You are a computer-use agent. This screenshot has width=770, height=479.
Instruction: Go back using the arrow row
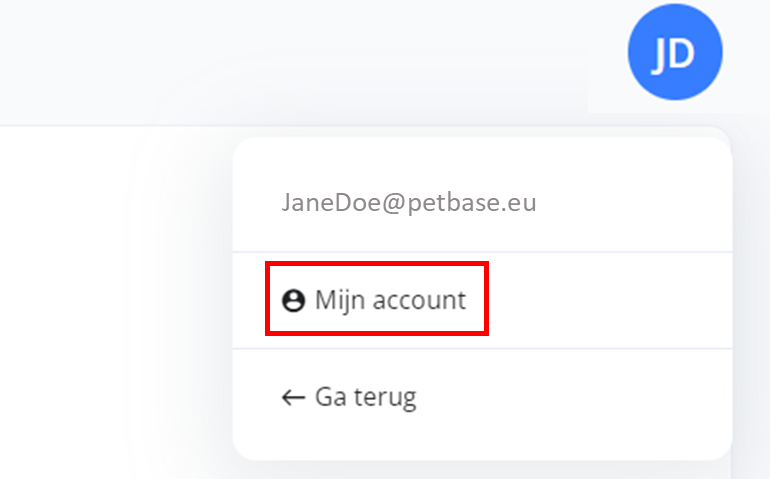pyautogui.click(x=483, y=397)
